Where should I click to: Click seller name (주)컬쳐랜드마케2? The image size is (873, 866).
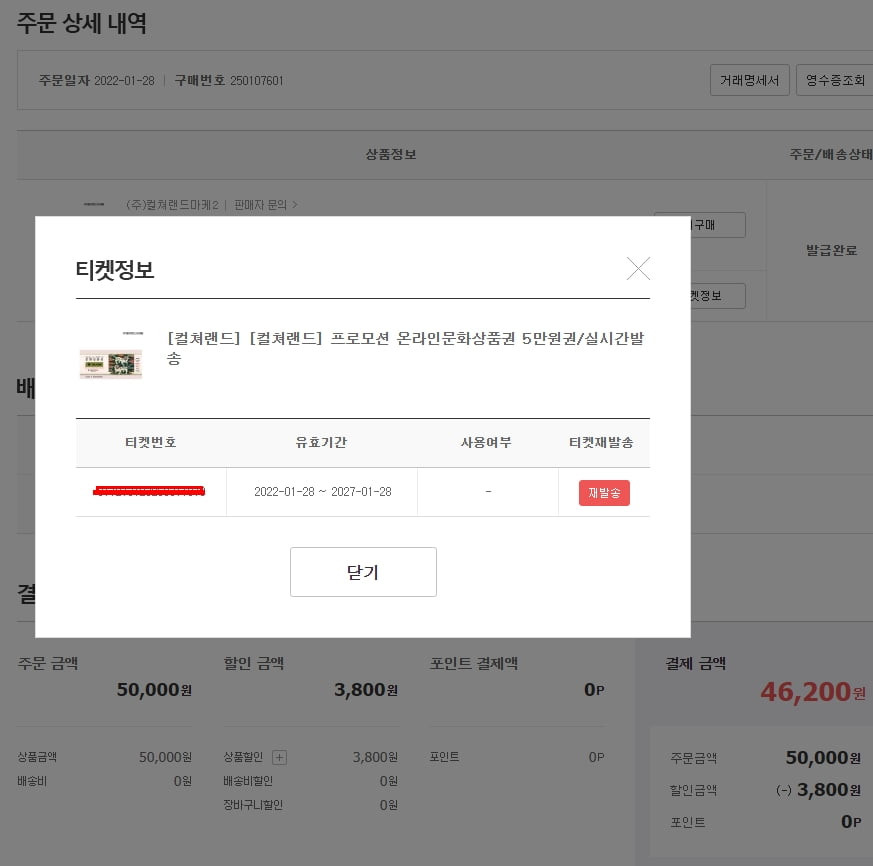click(172, 205)
